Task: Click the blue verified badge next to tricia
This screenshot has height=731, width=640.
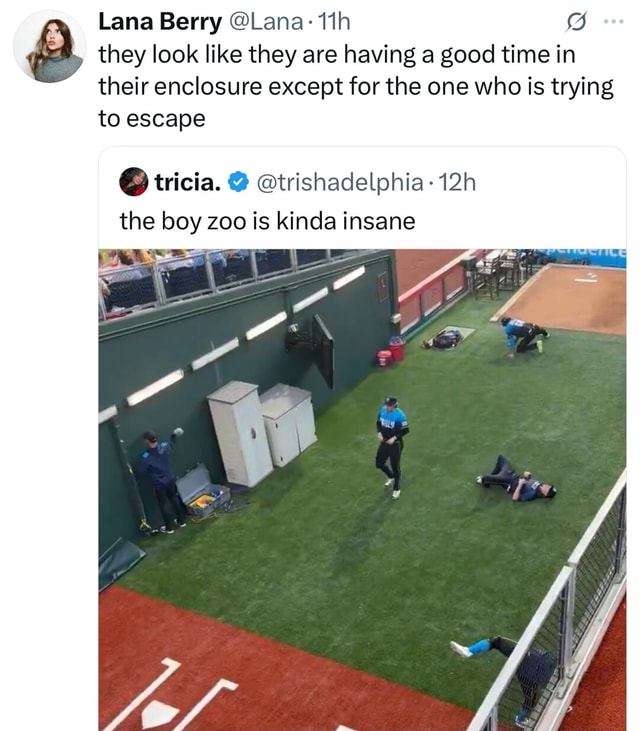Action: coord(238,182)
